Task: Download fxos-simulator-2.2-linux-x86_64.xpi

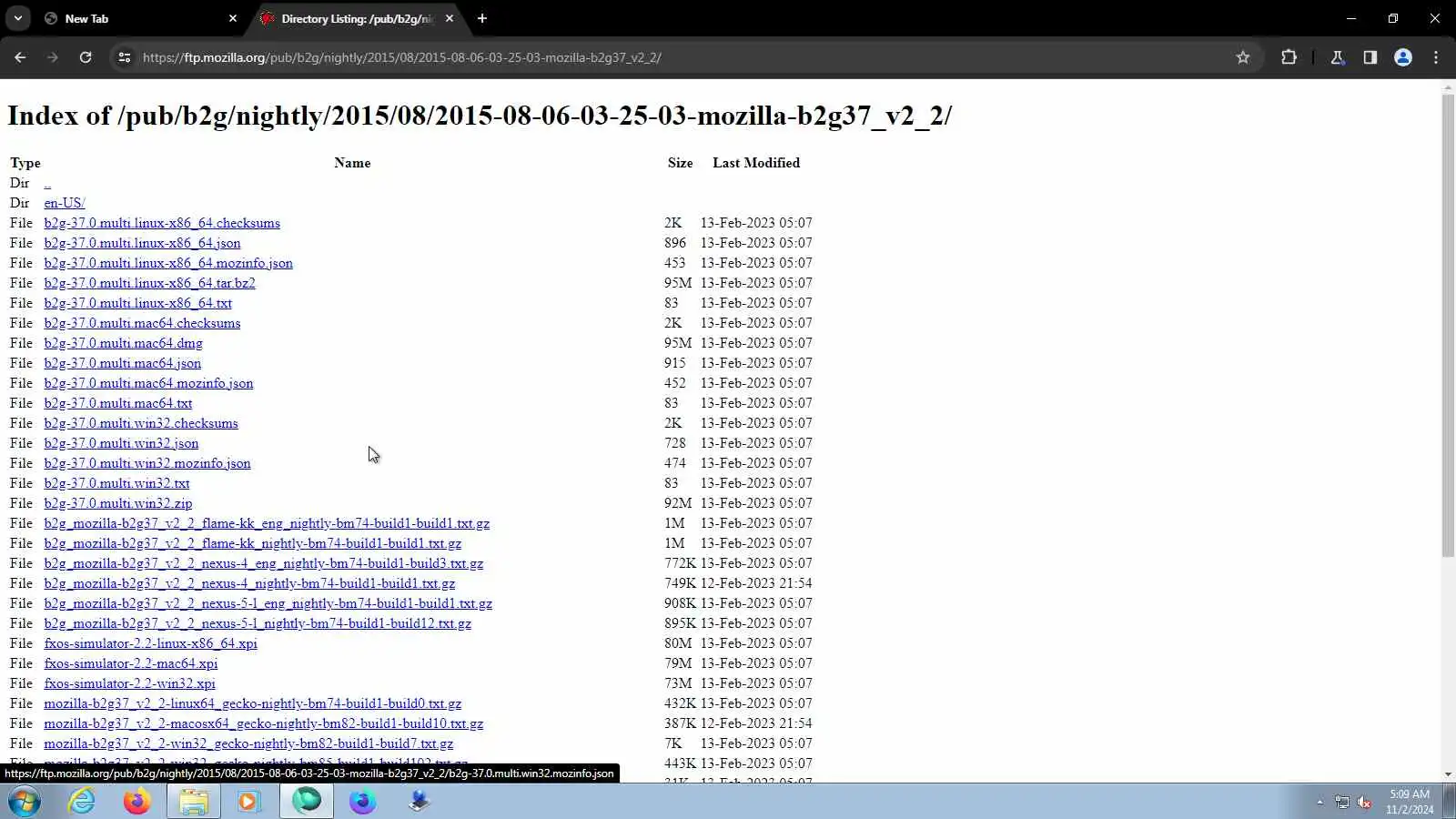Action: pyautogui.click(x=150, y=643)
